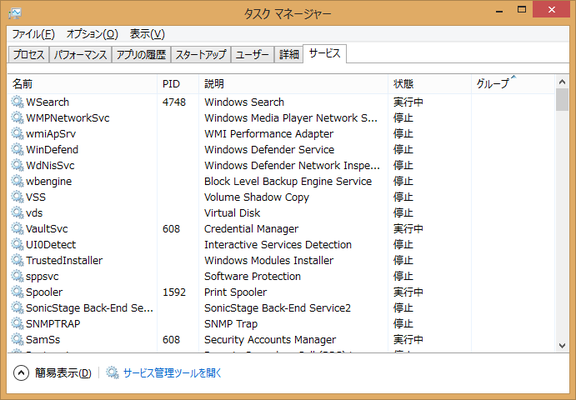Sort services by 説明 column header
Screen dimensions: 576x400
pyautogui.click(x=294, y=84)
